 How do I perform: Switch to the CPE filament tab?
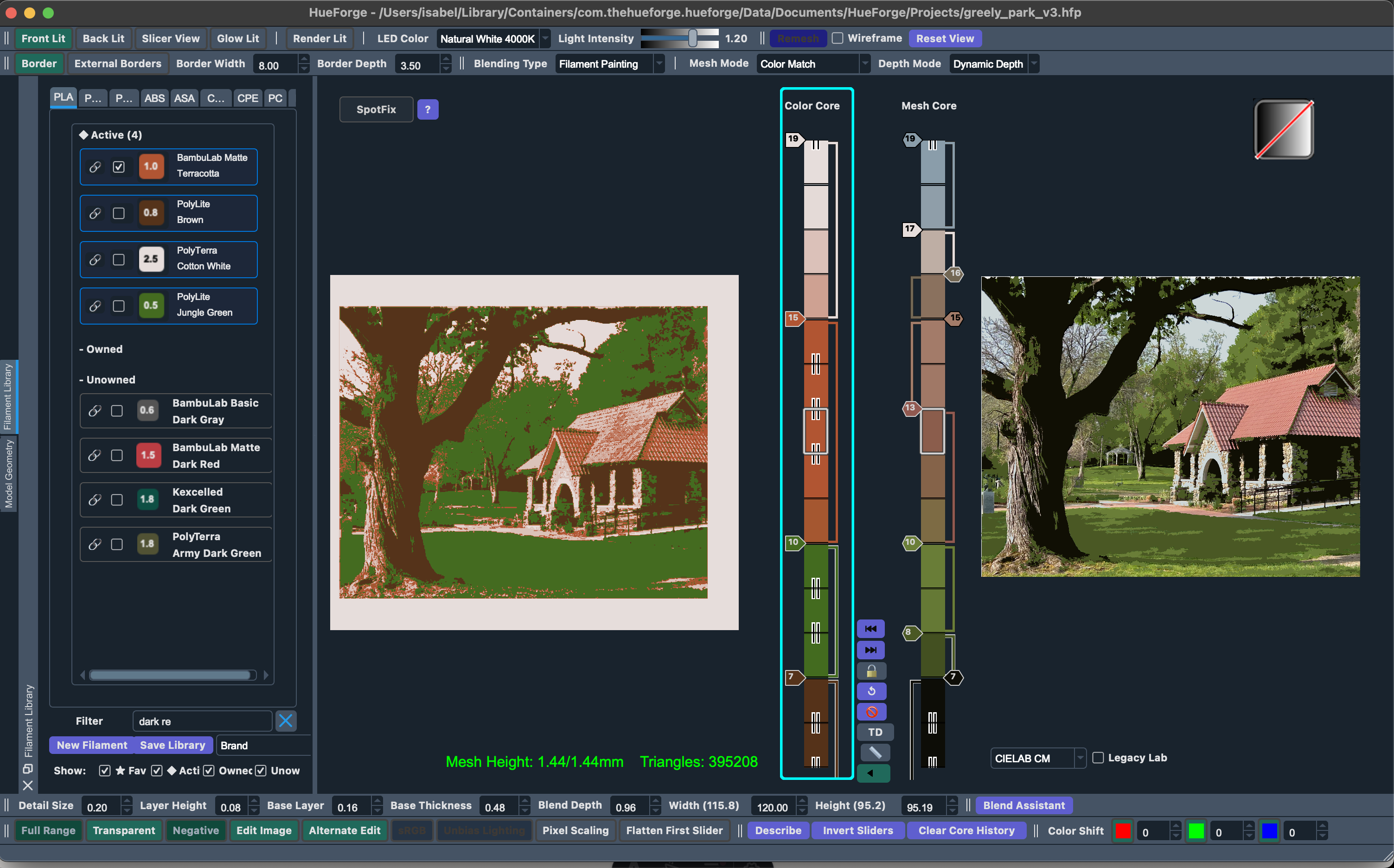248,98
